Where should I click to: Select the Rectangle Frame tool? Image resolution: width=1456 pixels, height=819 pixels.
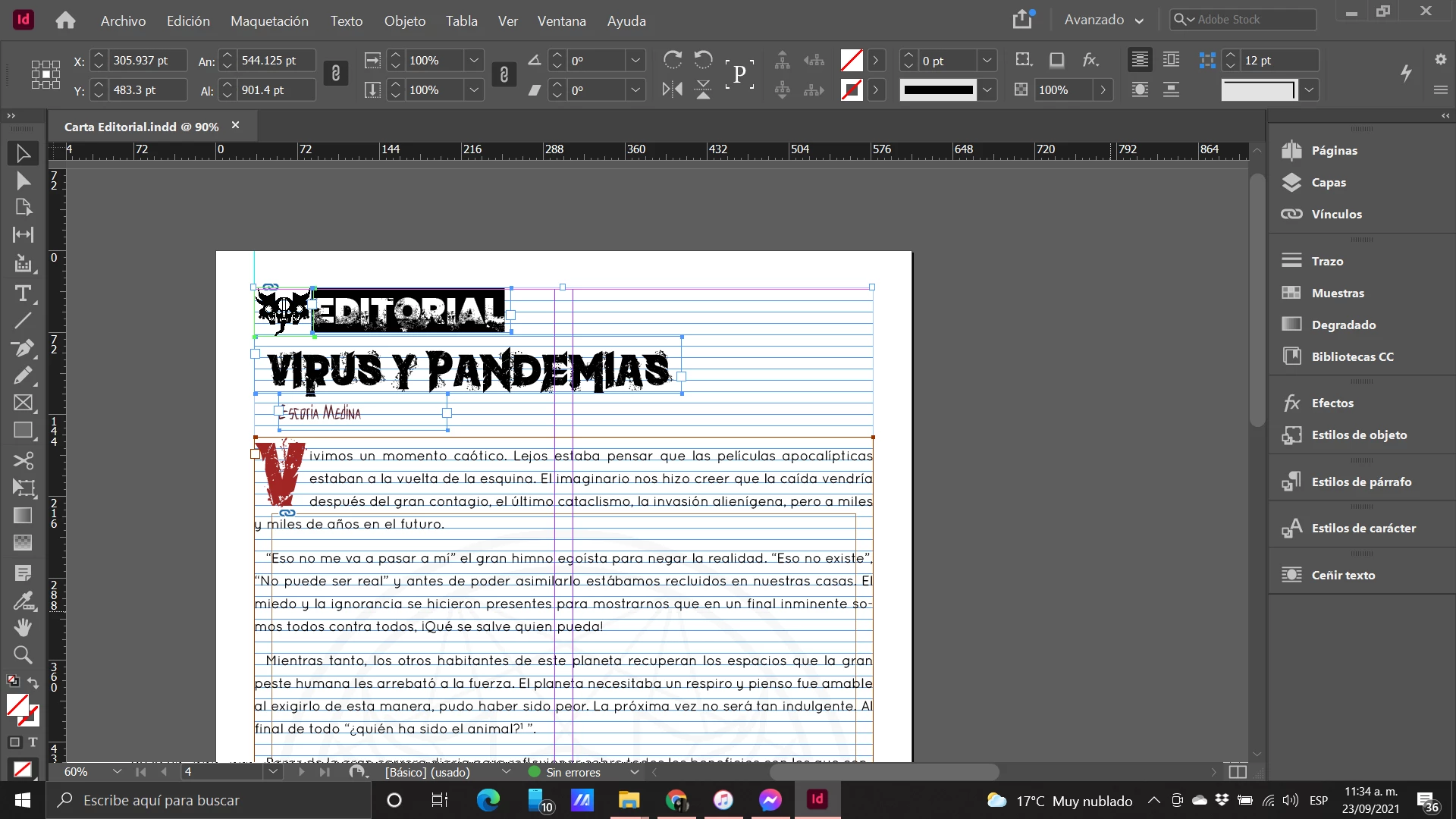(23, 403)
